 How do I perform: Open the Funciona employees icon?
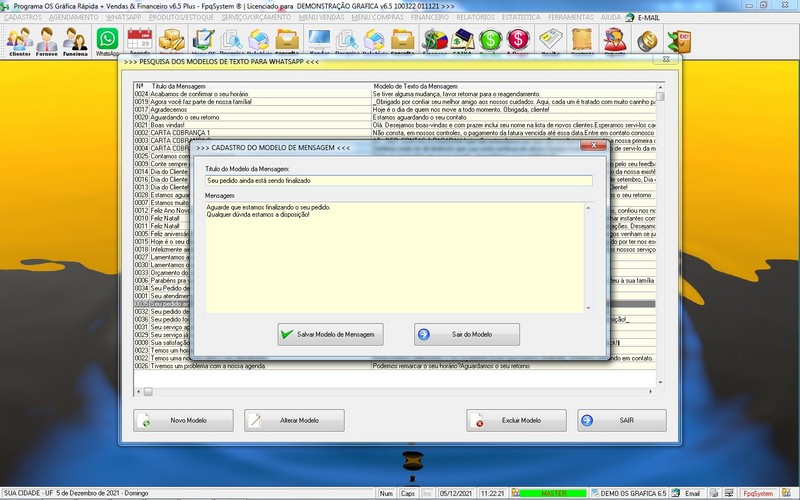[75, 41]
